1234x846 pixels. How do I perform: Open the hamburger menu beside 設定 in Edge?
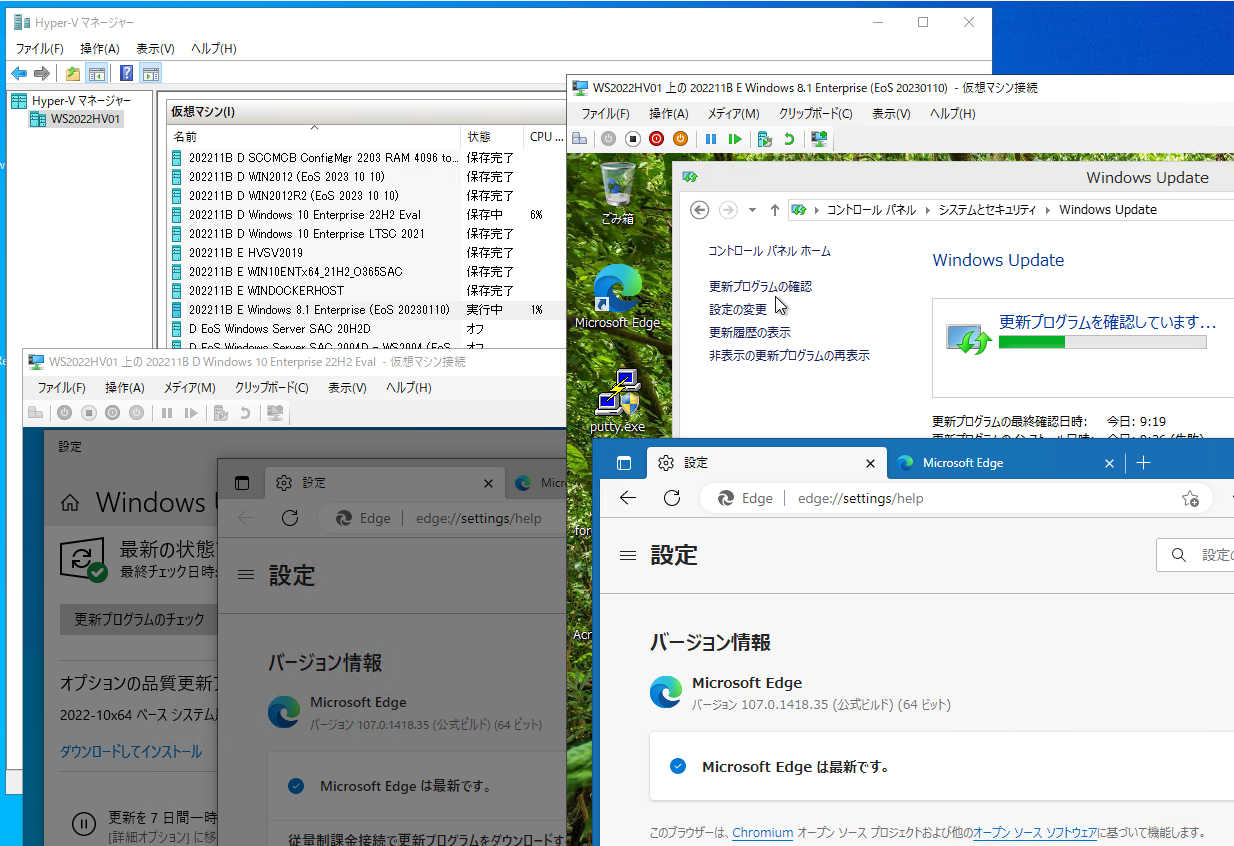click(628, 555)
